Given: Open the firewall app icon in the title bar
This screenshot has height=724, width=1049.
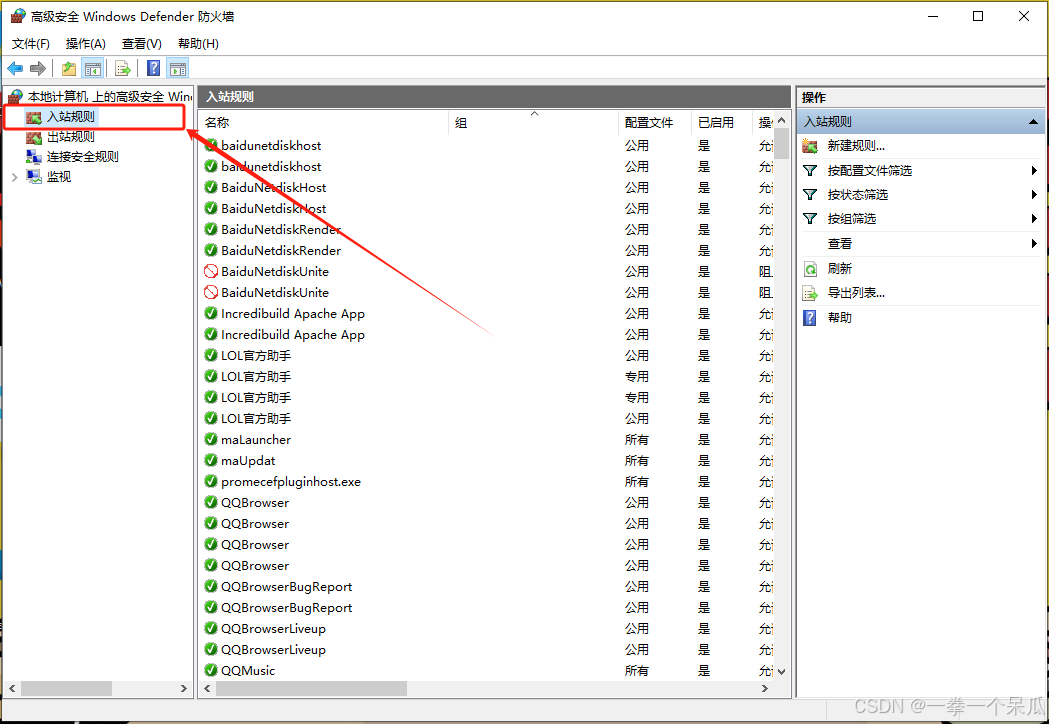Looking at the screenshot, I should coord(18,16).
